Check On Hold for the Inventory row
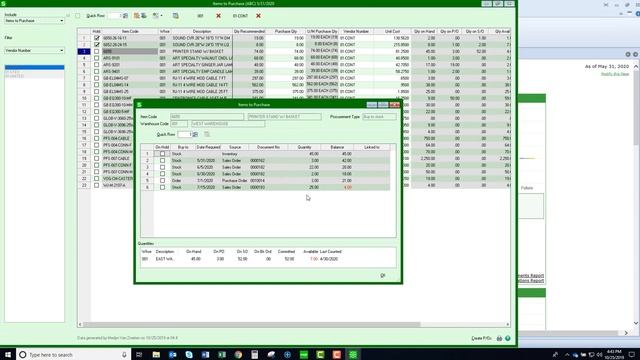Screen dimensions: 640x360 coord(162,154)
